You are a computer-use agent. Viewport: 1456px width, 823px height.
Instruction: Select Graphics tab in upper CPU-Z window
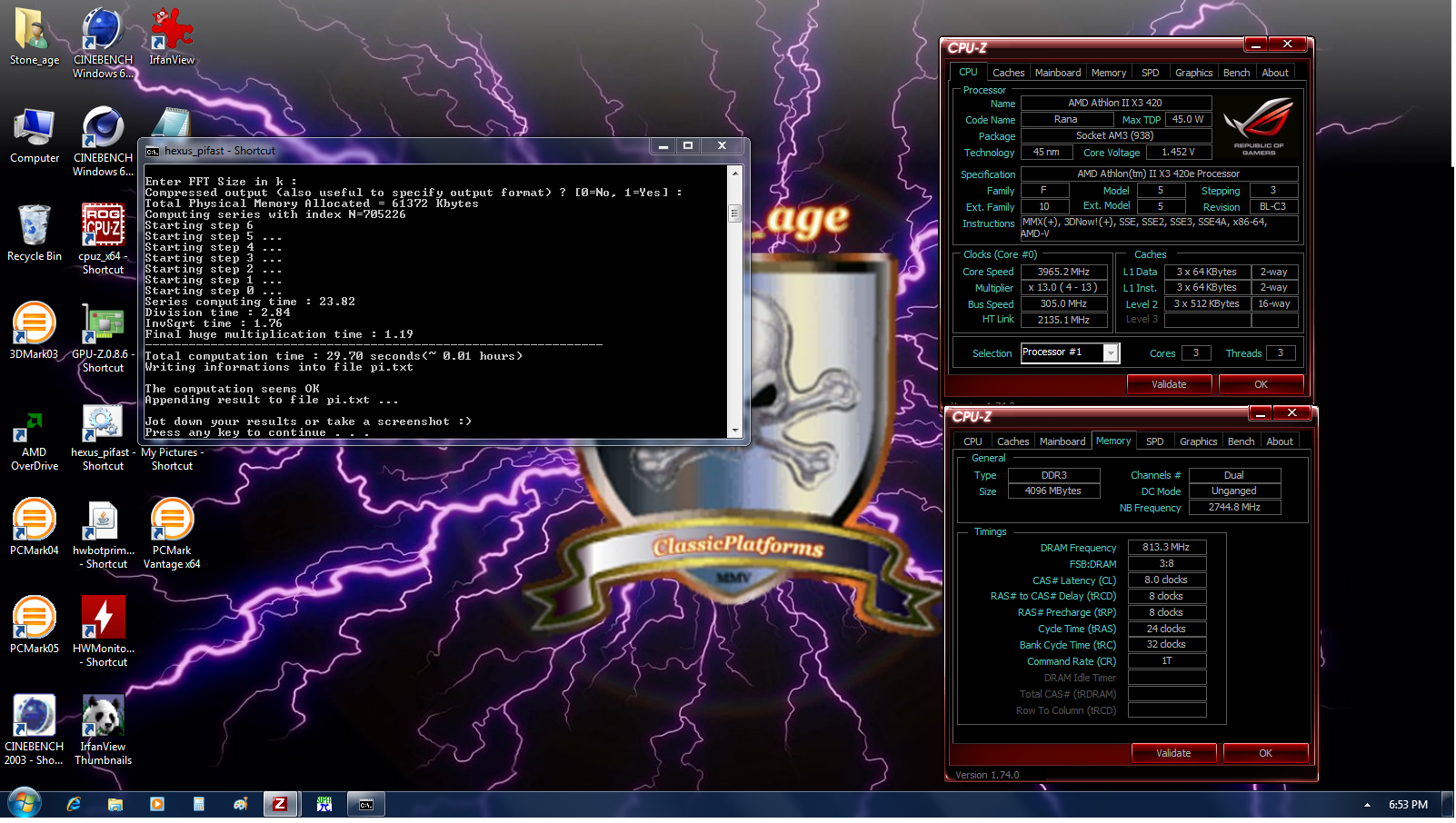point(1193,73)
